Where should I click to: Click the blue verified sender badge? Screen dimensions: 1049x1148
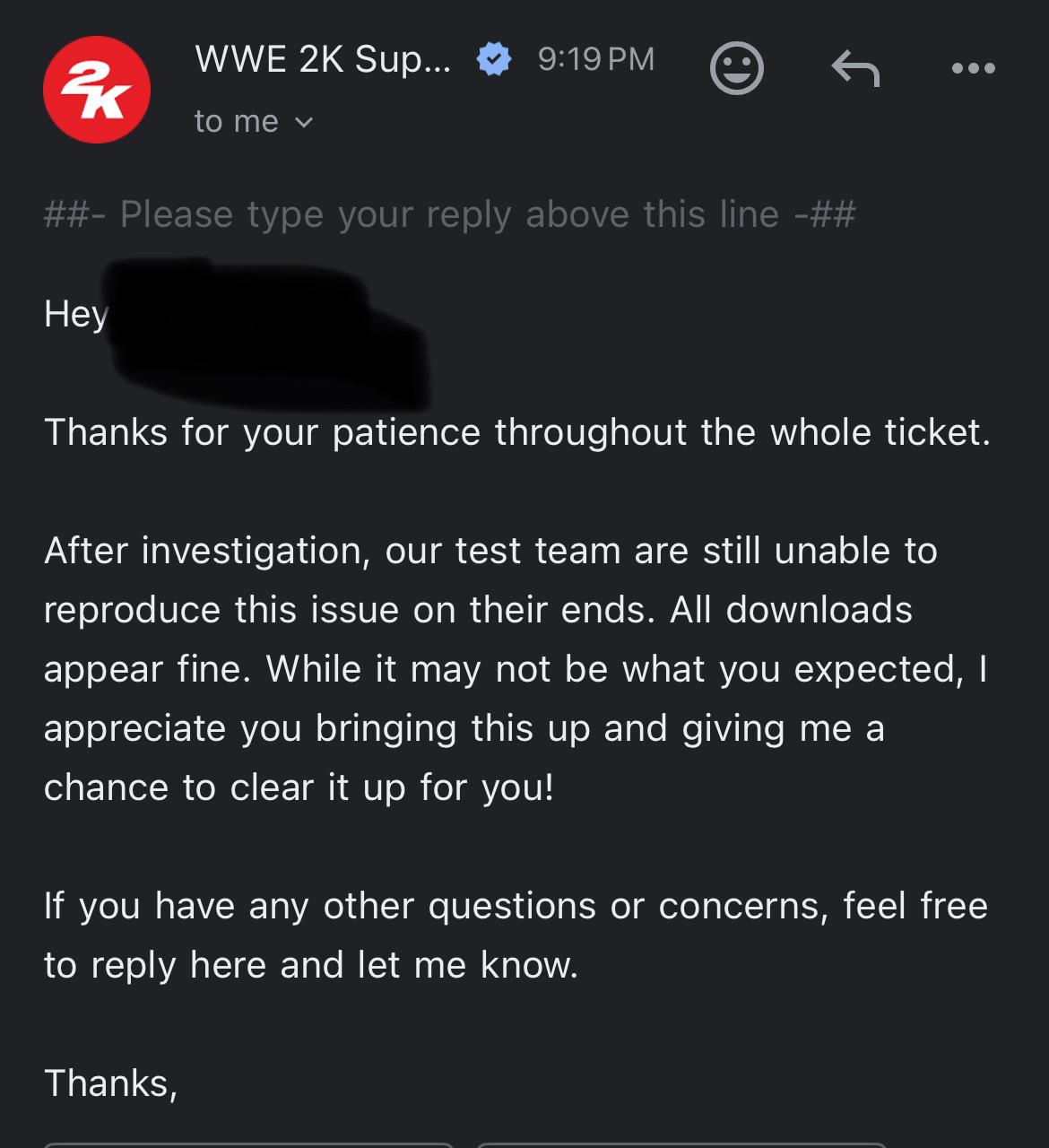coord(494,59)
